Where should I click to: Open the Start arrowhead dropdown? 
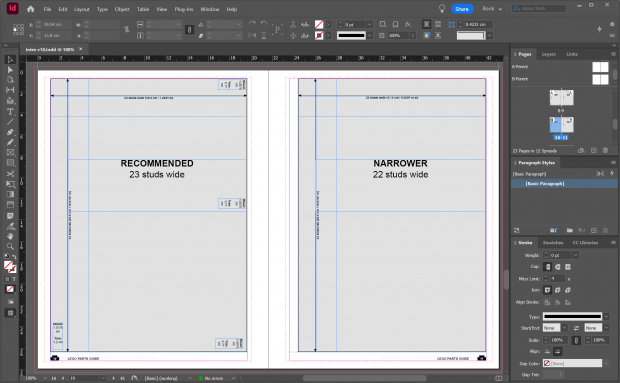(565, 328)
